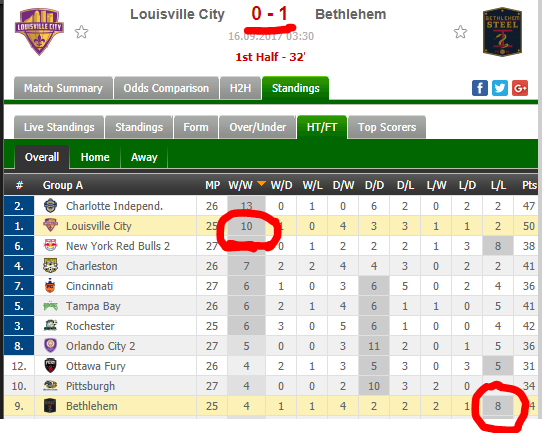Click the Charlotte Independence team badge
This screenshot has width=542, height=433.
point(50,206)
